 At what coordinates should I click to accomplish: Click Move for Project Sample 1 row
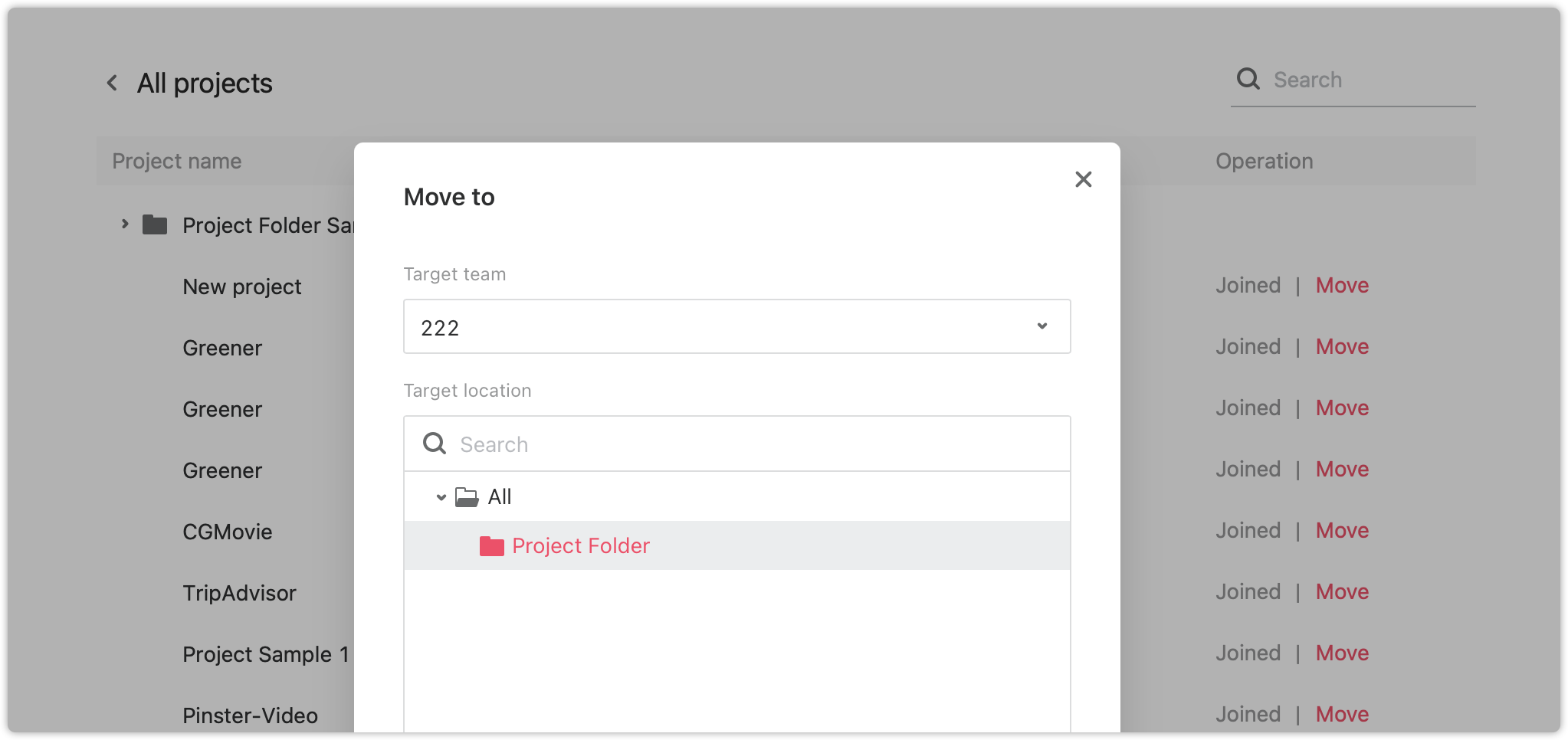pos(1342,653)
